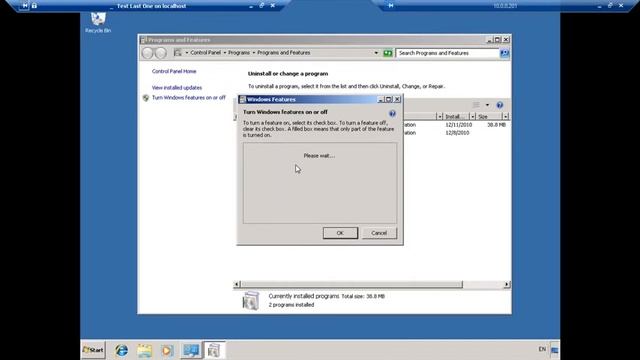Open the Size column filter dropdown
The image size is (640, 360).
pyautogui.click(x=505, y=117)
